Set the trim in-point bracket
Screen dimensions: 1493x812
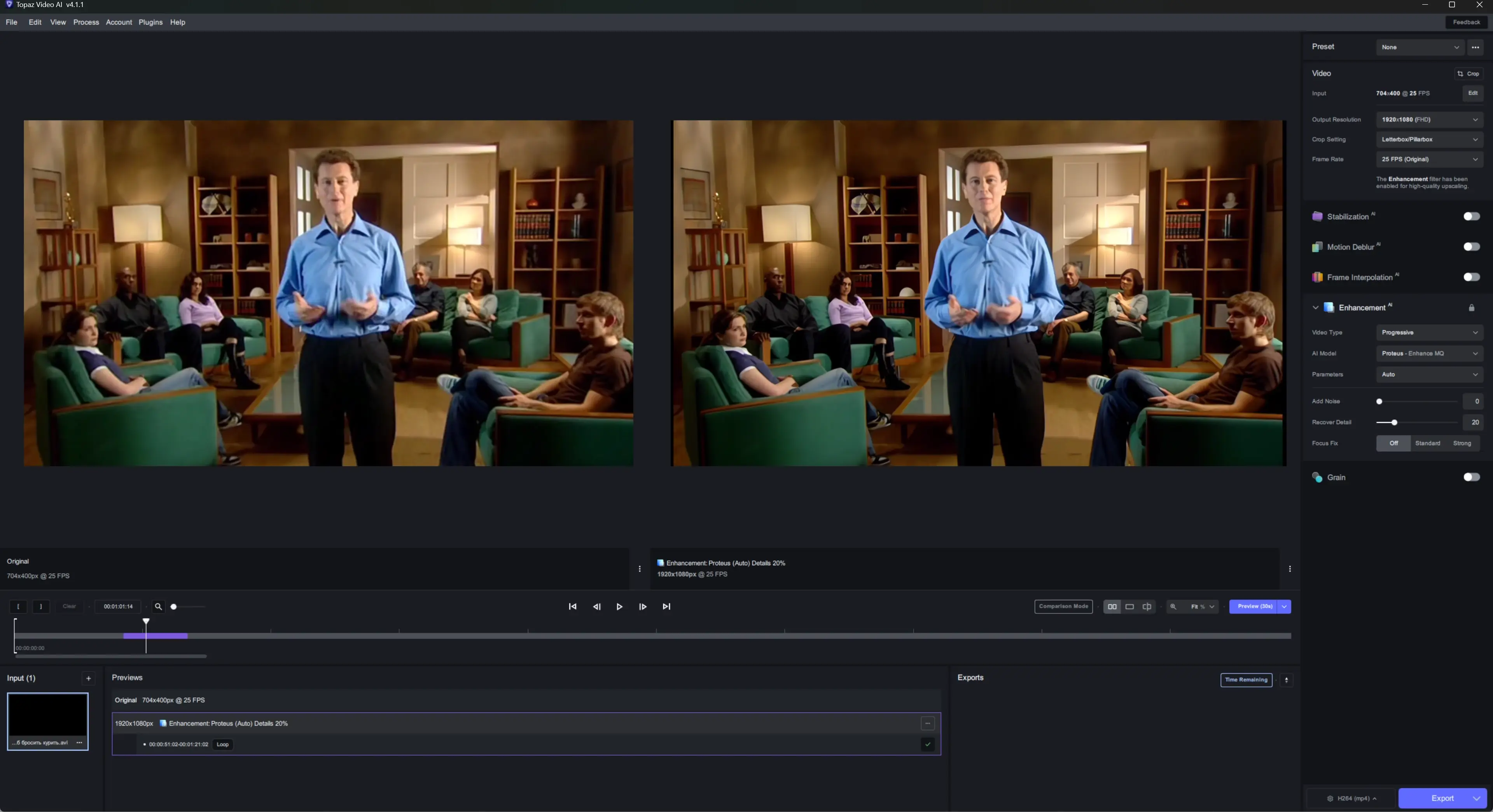tap(19, 606)
